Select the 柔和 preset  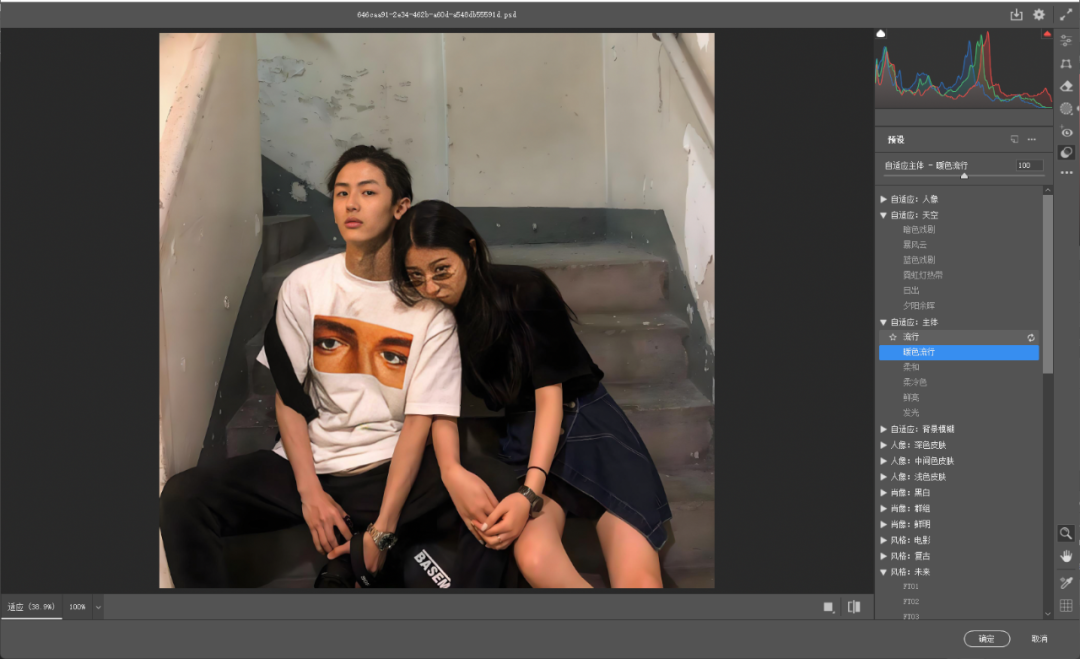tap(911, 367)
